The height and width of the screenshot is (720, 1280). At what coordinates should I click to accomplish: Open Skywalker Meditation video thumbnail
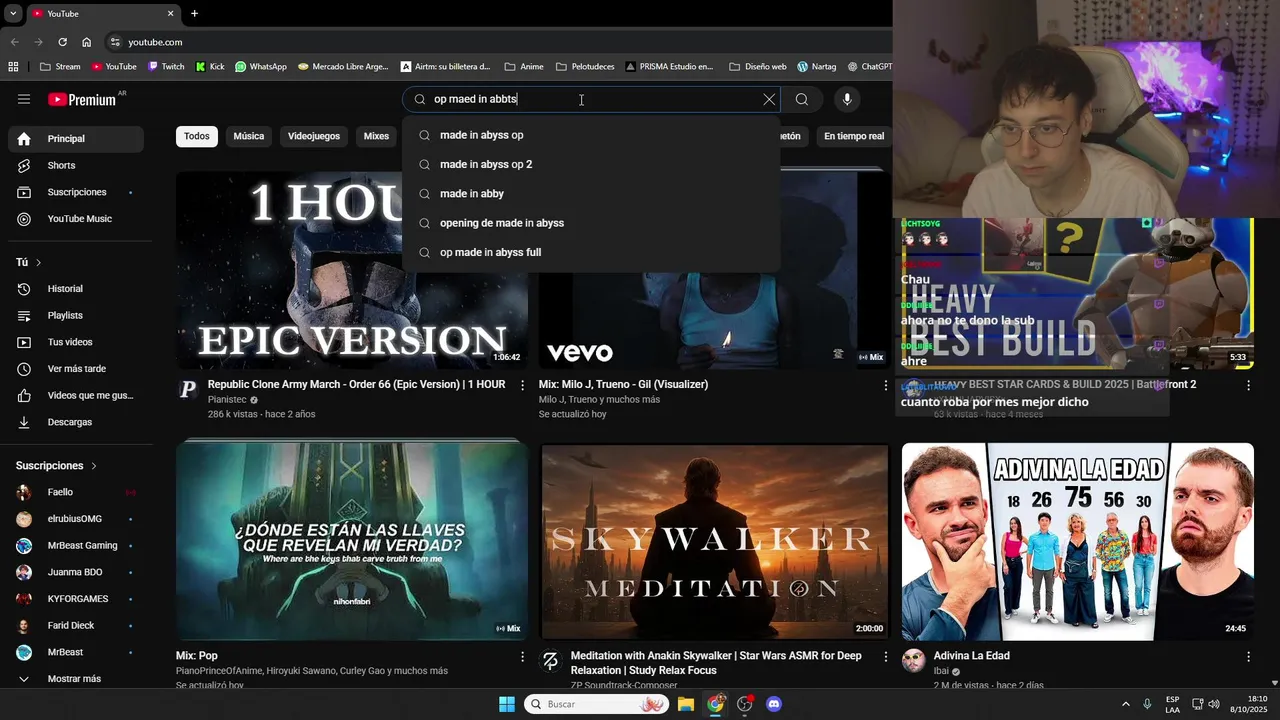pyautogui.click(x=715, y=541)
